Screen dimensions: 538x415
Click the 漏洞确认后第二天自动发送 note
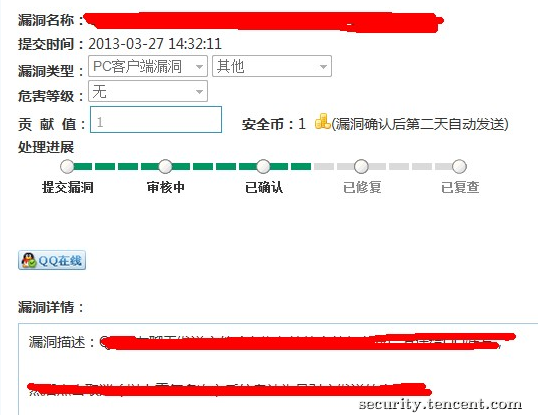pyautogui.click(x=420, y=124)
